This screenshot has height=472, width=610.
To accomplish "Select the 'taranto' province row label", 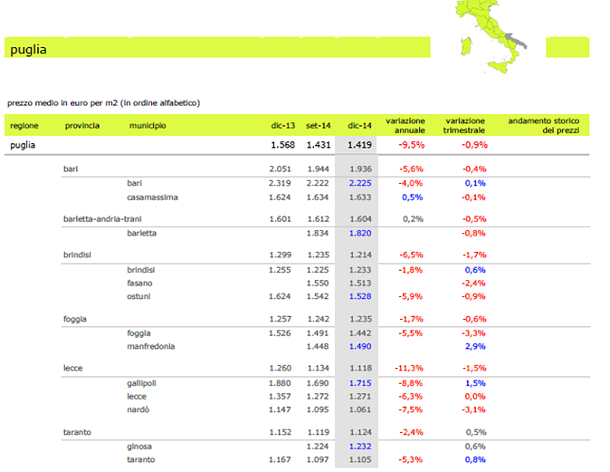I will [x=77, y=432].
